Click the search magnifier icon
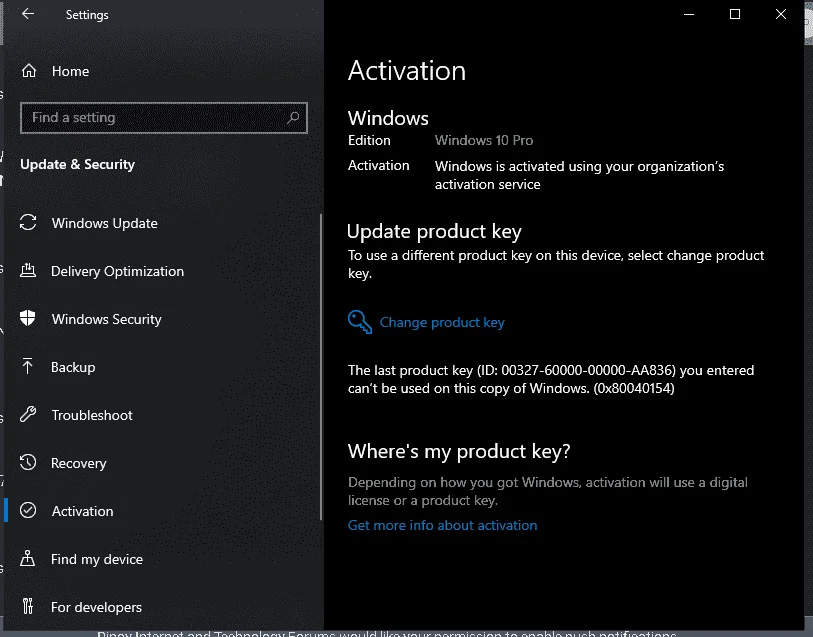This screenshot has width=813, height=637. click(x=293, y=118)
